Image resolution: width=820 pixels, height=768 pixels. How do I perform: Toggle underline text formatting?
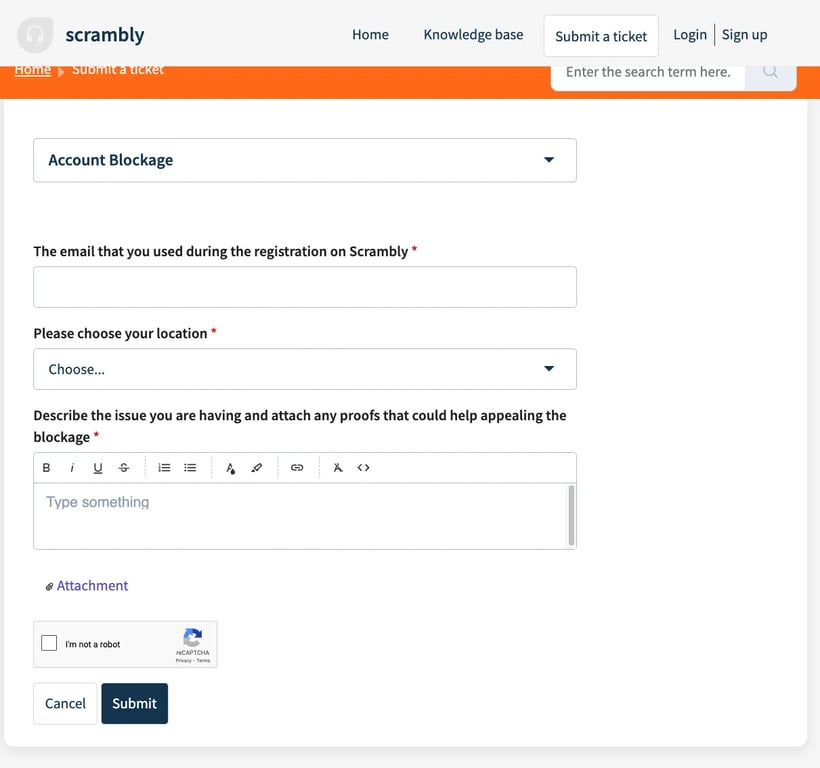(x=98, y=468)
